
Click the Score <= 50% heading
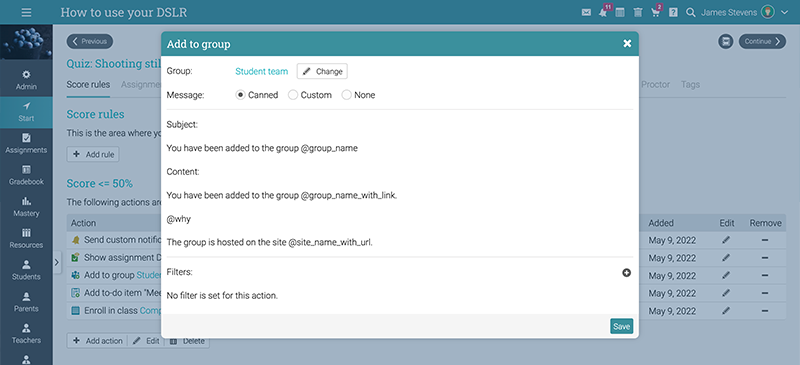coord(99,183)
